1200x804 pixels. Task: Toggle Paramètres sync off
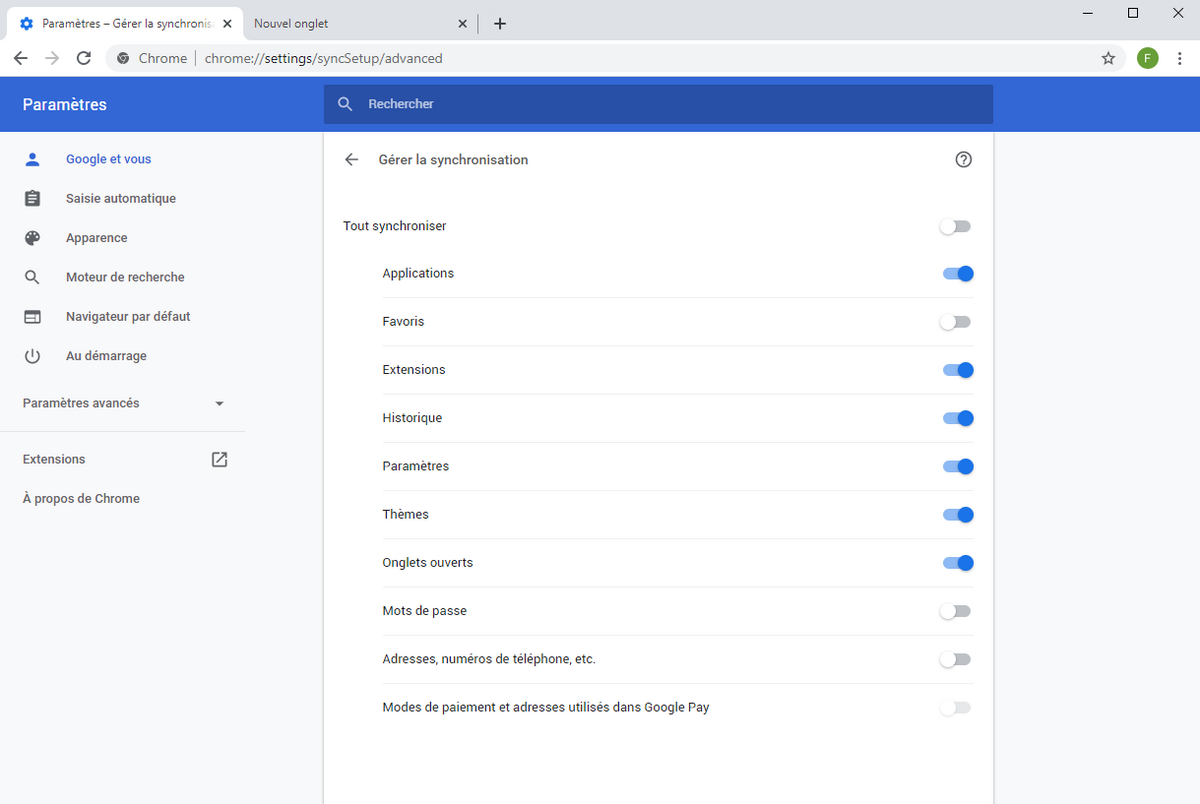(x=958, y=466)
